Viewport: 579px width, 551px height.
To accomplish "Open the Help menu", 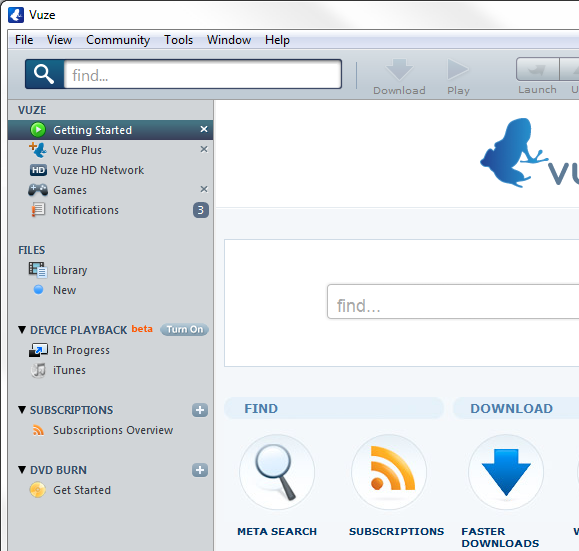I will (x=277, y=40).
